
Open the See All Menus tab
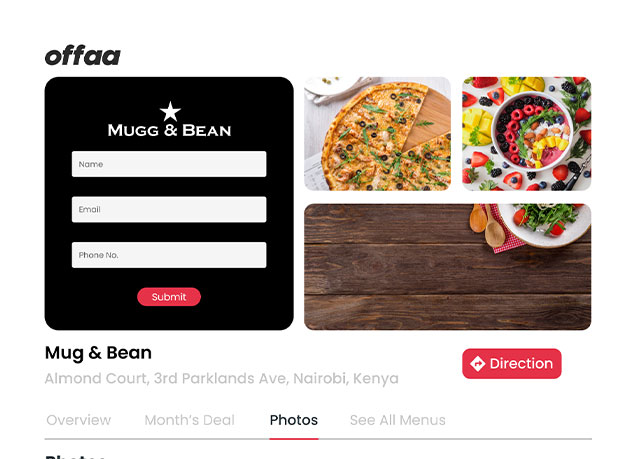[398, 420]
